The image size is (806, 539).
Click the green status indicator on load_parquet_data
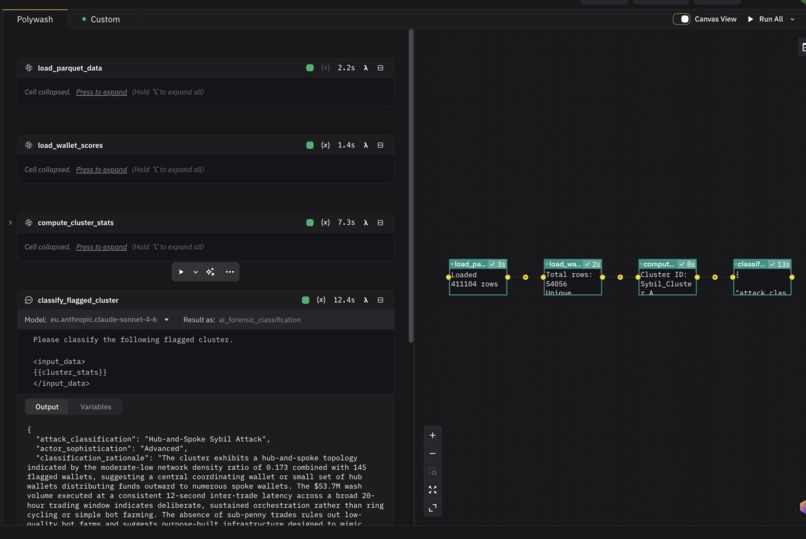pyautogui.click(x=309, y=68)
